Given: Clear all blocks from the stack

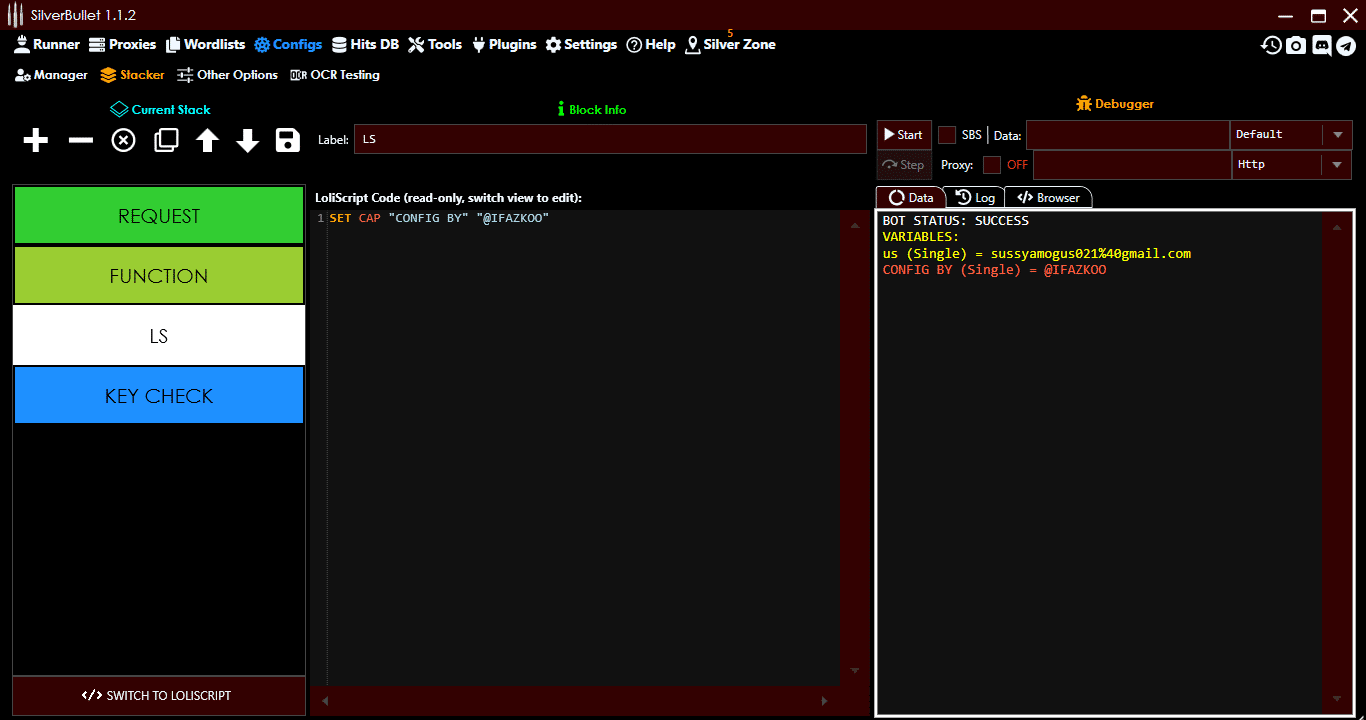Looking at the screenshot, I should 122,140.
